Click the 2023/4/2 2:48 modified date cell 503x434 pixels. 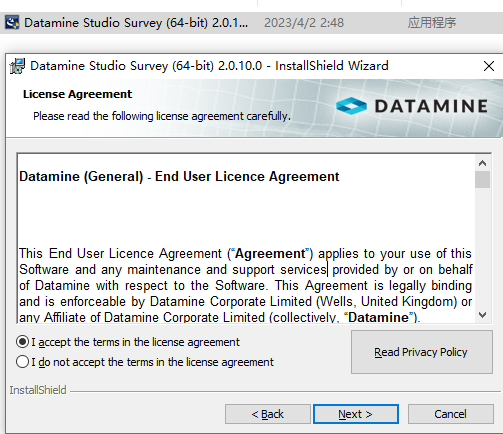pyautogui.click(x=304, y=23)
